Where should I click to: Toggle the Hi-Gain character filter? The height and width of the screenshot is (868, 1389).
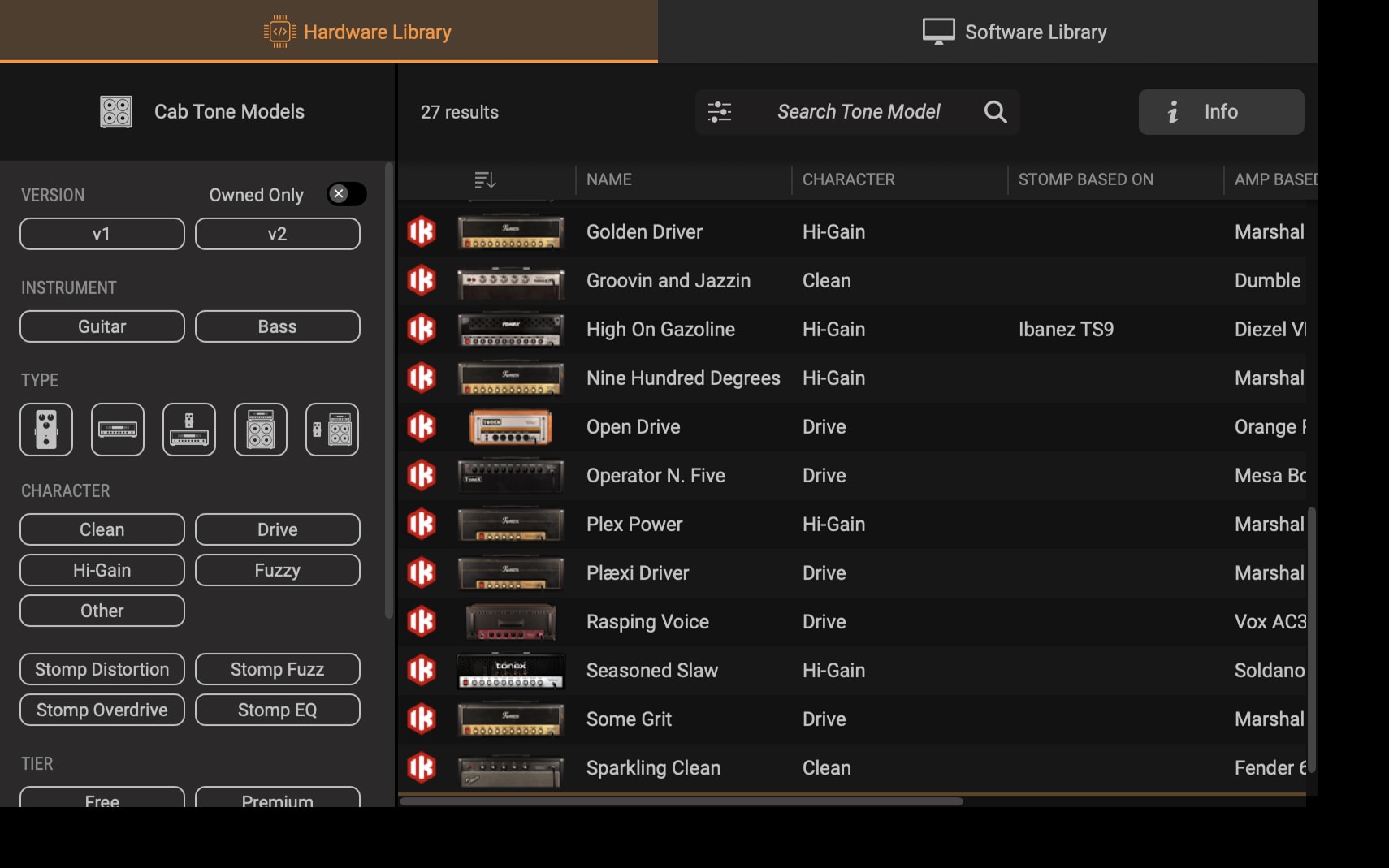(x=102, y=570)
